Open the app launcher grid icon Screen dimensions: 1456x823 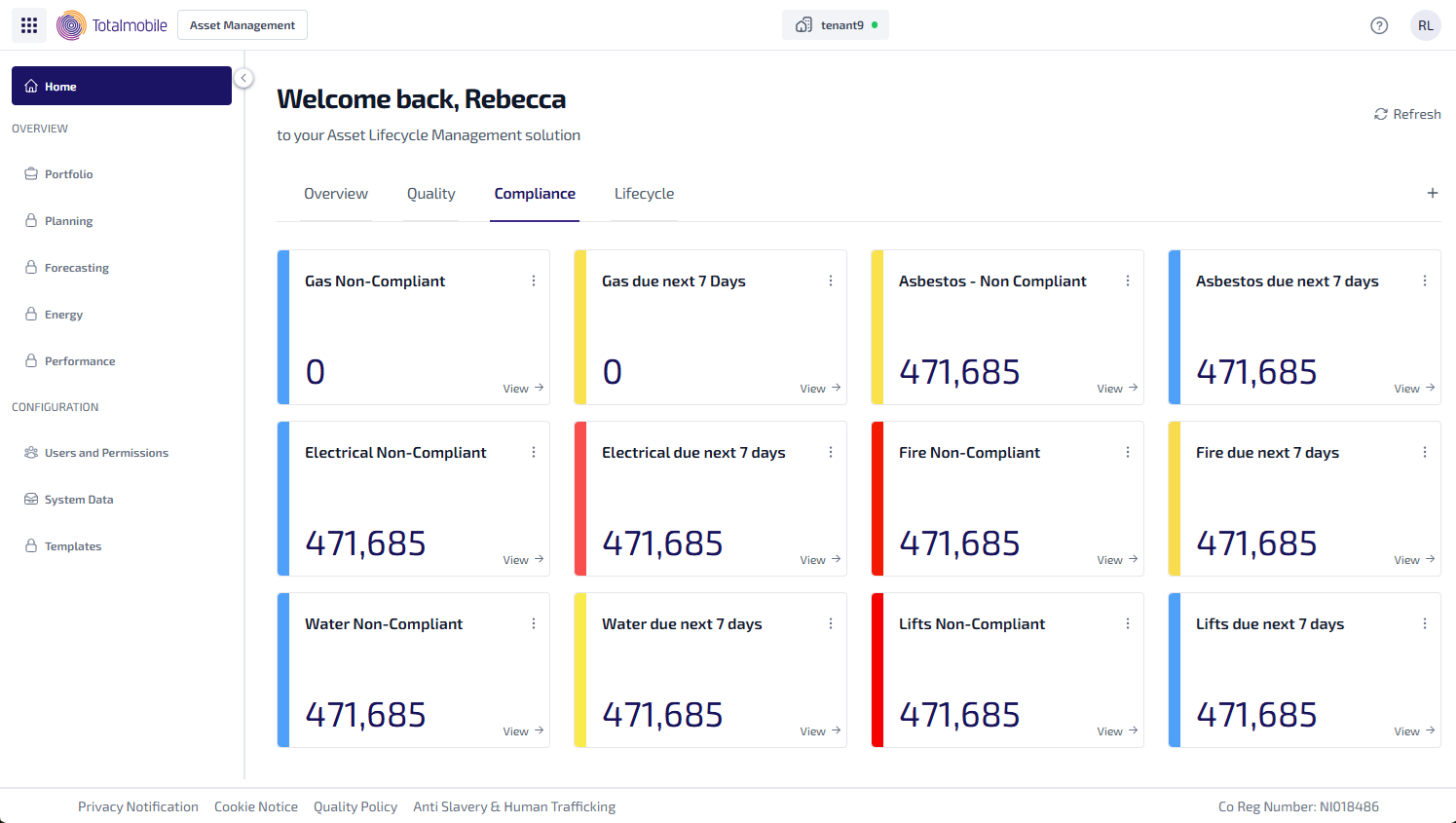[29, 25]
